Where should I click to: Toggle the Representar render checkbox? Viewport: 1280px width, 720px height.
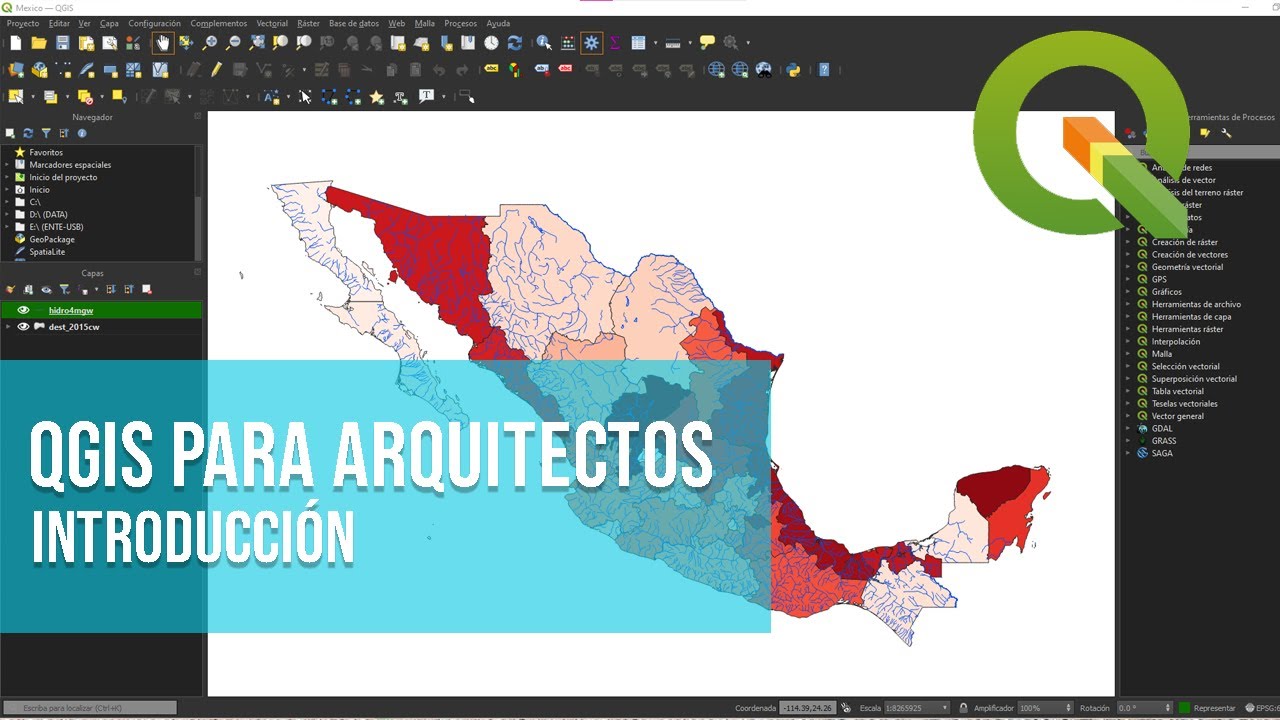(x=1185, y=708)
